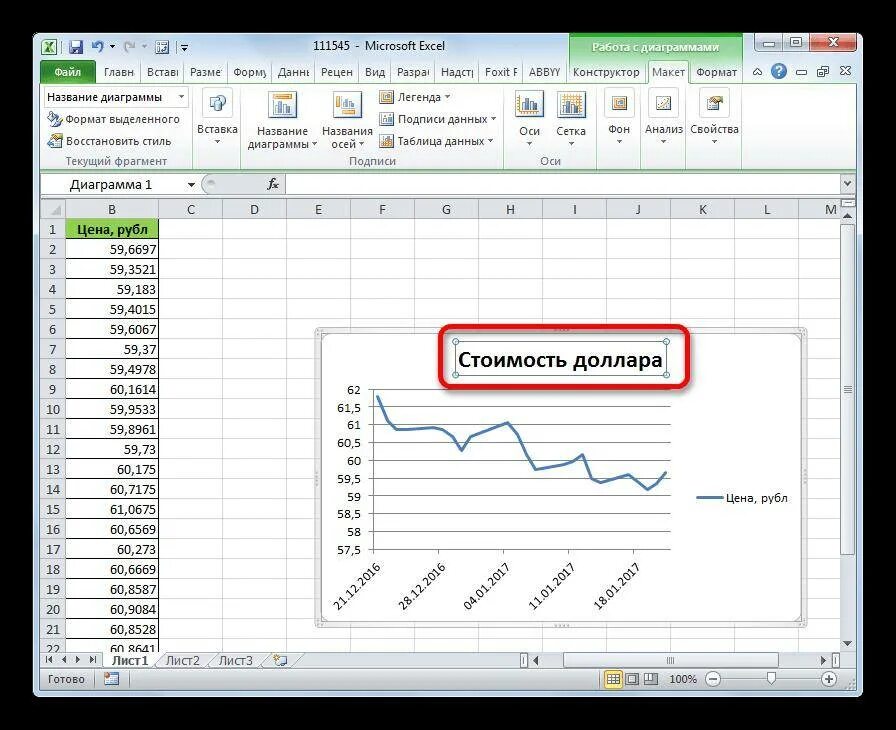Click the Названия осей ribbon icon
The image size is (896, 730).
347,105
